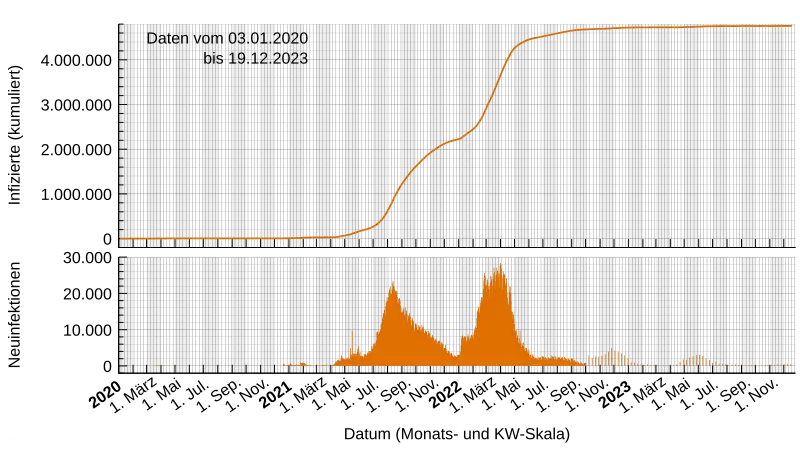This screenshot has width=800, height=450.
Task: Click the "bis 19.11.2023" end date text
Action: tap(256, 59)
